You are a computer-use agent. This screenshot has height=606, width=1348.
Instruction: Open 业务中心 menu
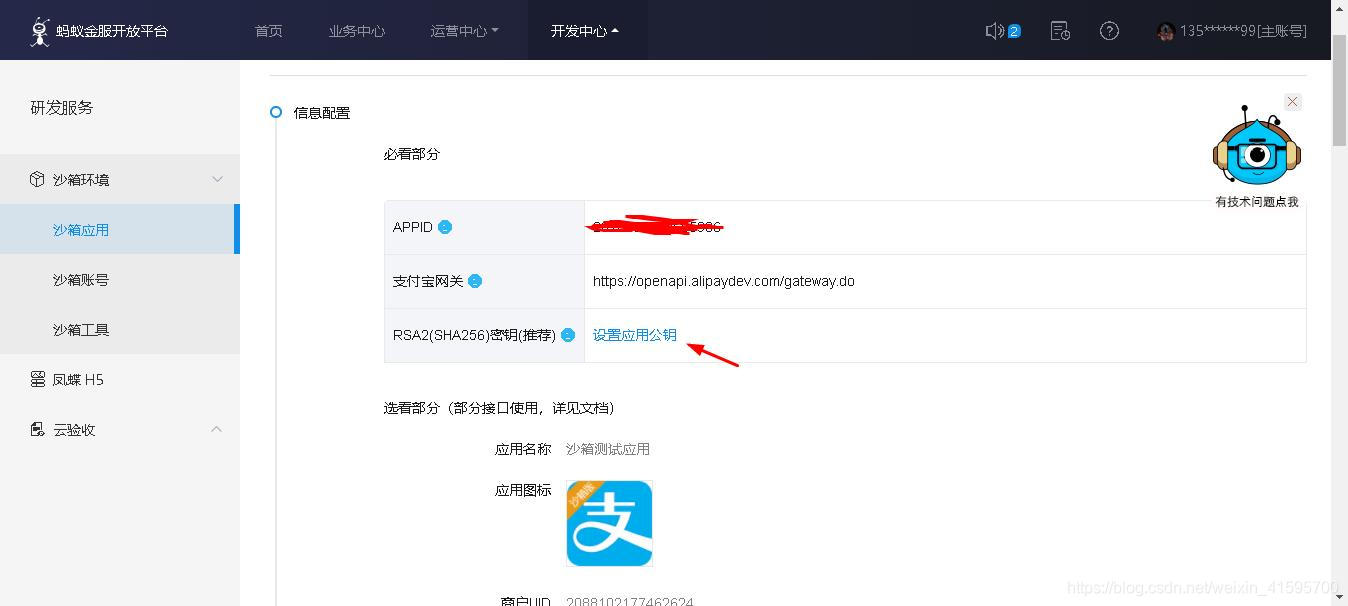tap(357, 31)
